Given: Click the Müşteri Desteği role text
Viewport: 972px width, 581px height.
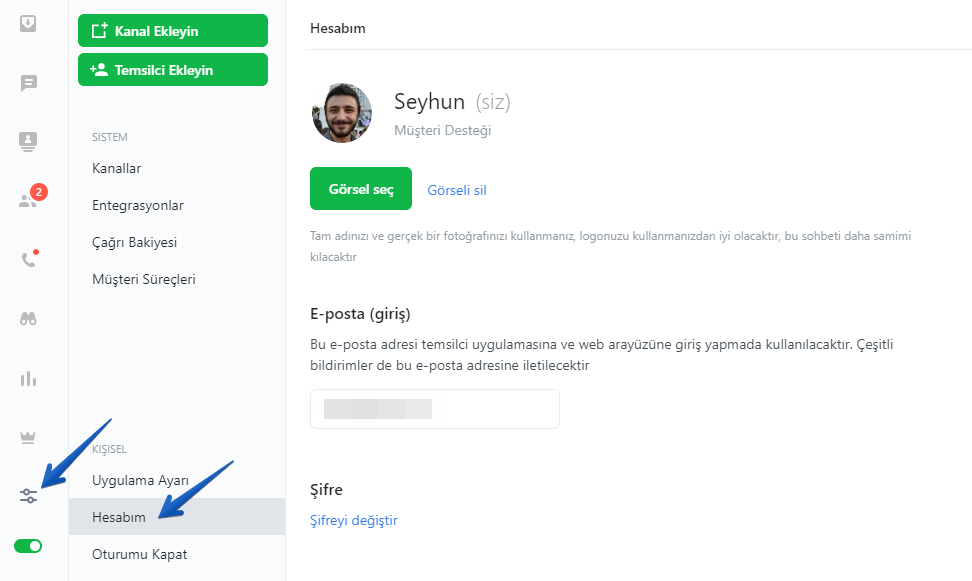Looking at the screenshot, I should (443, 130).
